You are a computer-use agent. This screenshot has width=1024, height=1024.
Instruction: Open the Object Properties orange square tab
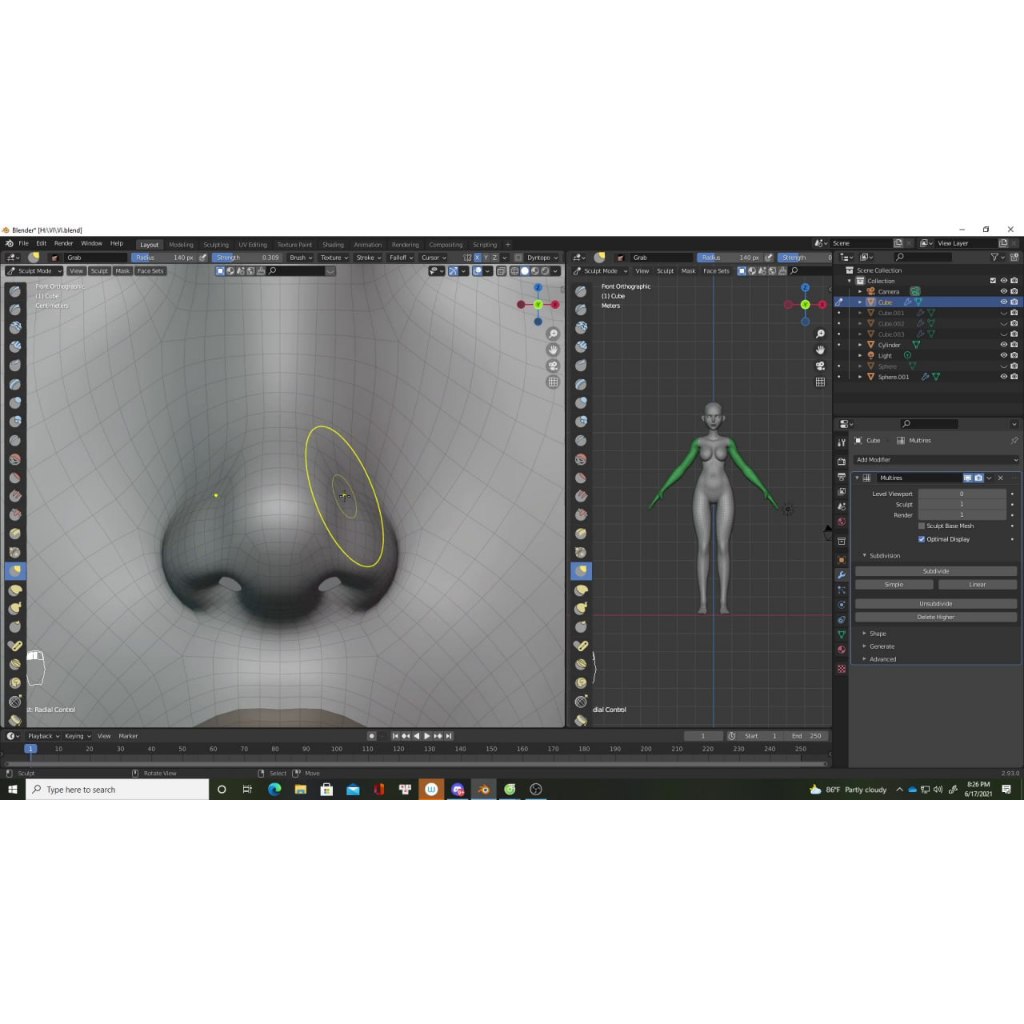tap(842, 560)
